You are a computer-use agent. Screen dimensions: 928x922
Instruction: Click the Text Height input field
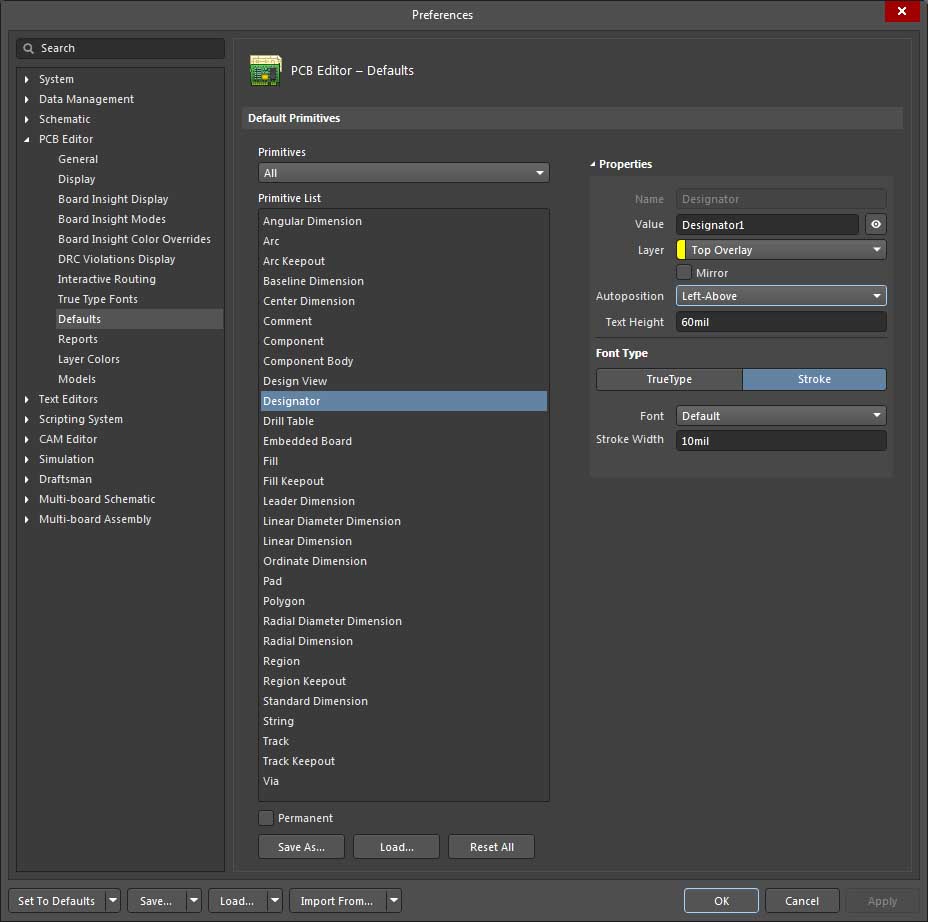point(781,322)
